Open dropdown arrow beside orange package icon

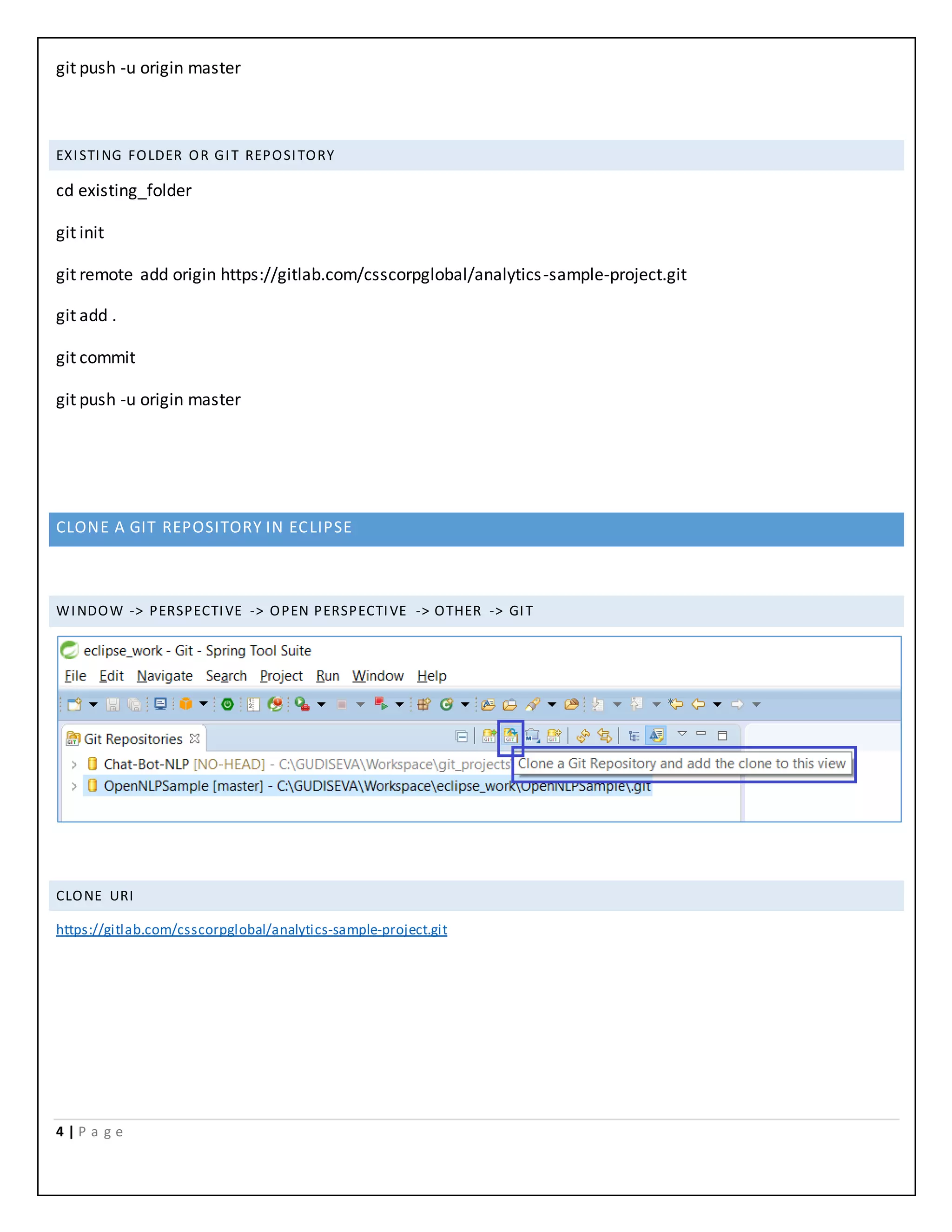(x=204, y=704)
